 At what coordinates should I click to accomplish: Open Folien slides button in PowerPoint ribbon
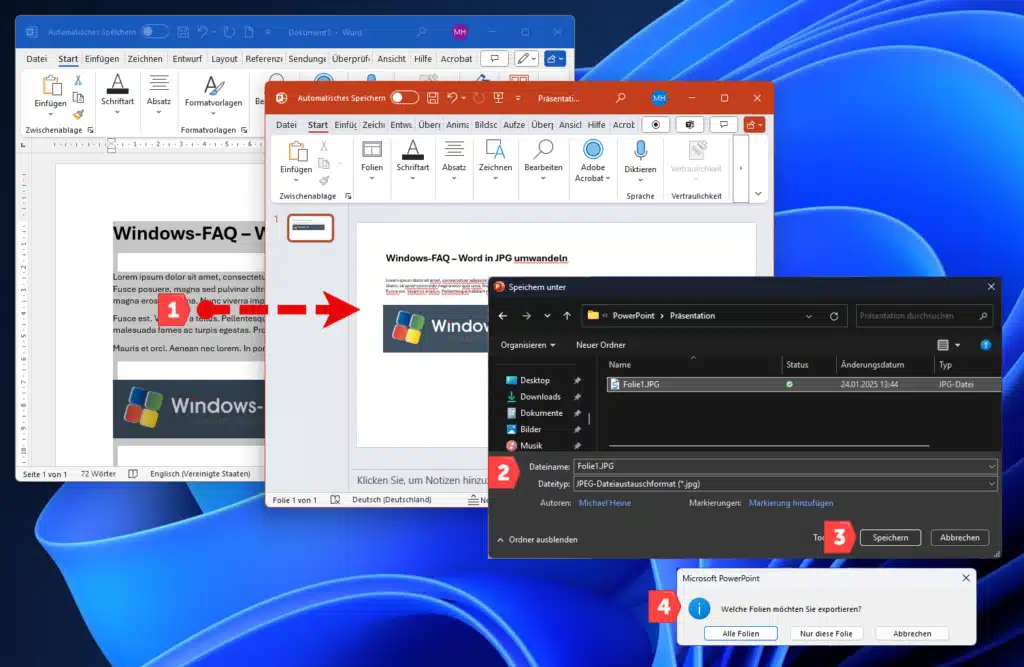pos(372,159)
